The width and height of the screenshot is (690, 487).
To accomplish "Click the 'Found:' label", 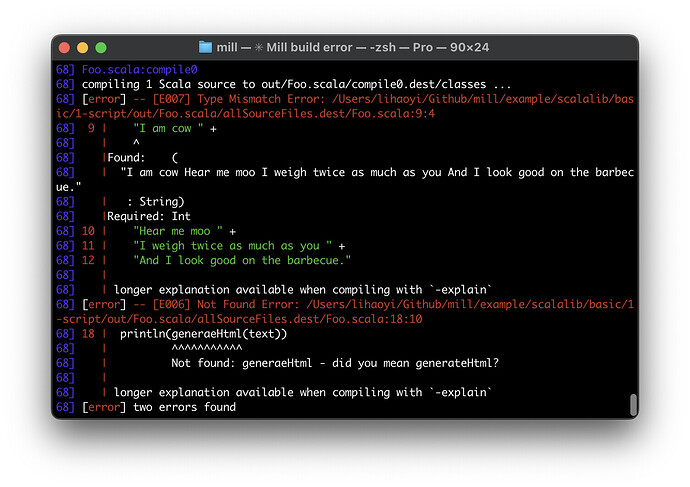I will click(x=126, y=157).
